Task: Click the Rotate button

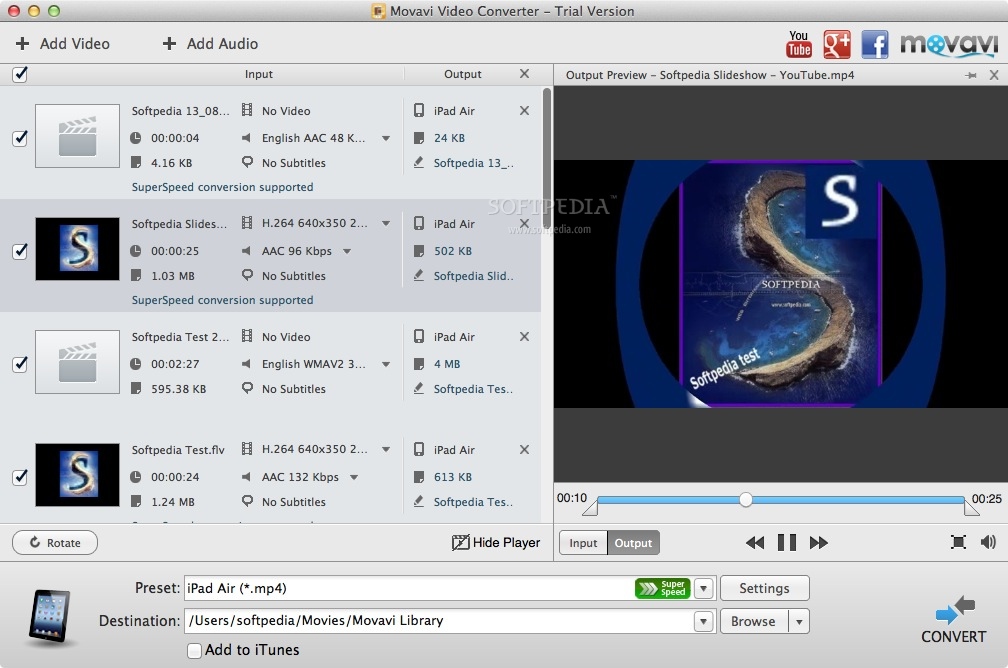Action: [x=55, y=543]
